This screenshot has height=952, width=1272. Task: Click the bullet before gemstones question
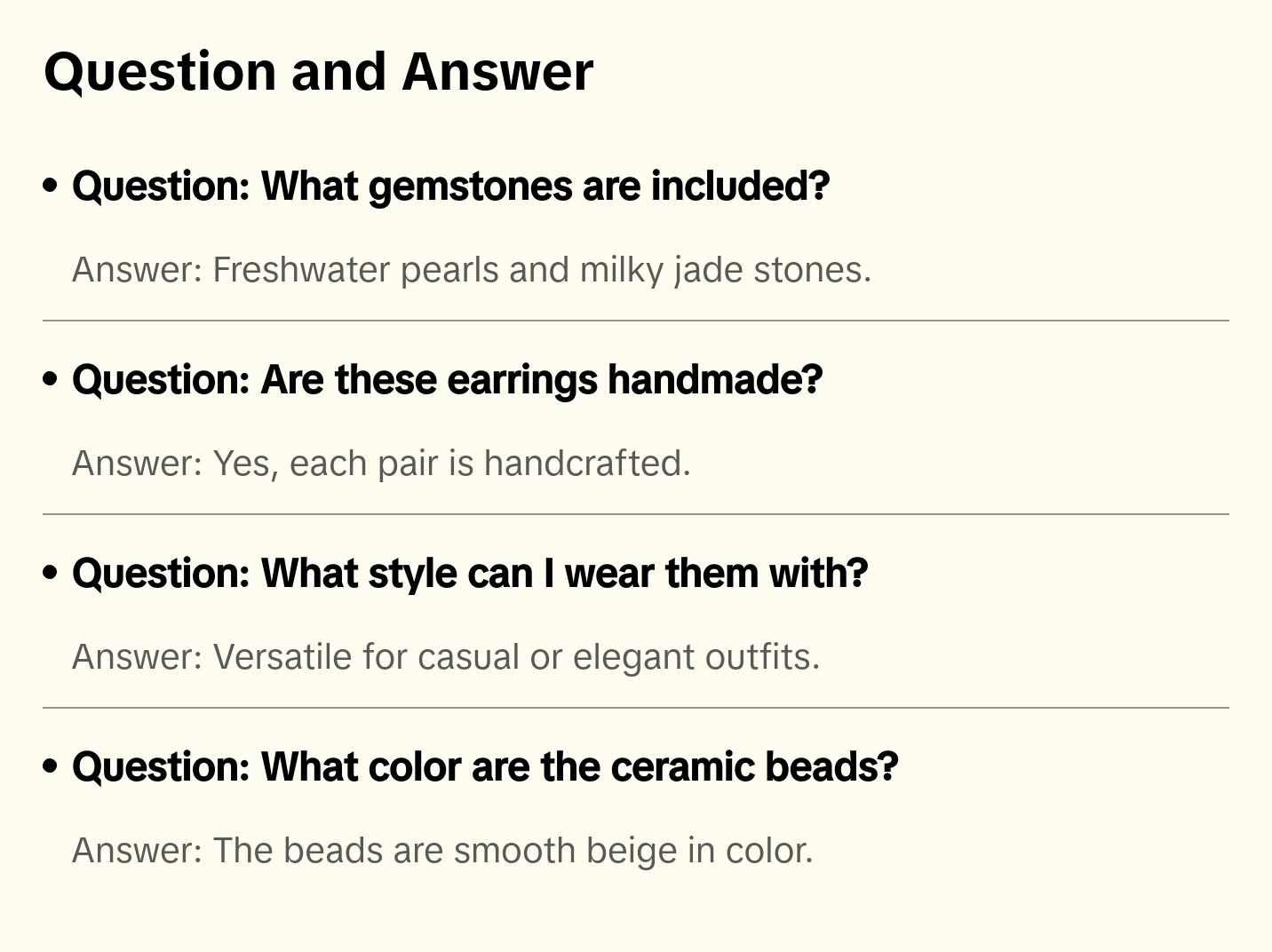51,186
